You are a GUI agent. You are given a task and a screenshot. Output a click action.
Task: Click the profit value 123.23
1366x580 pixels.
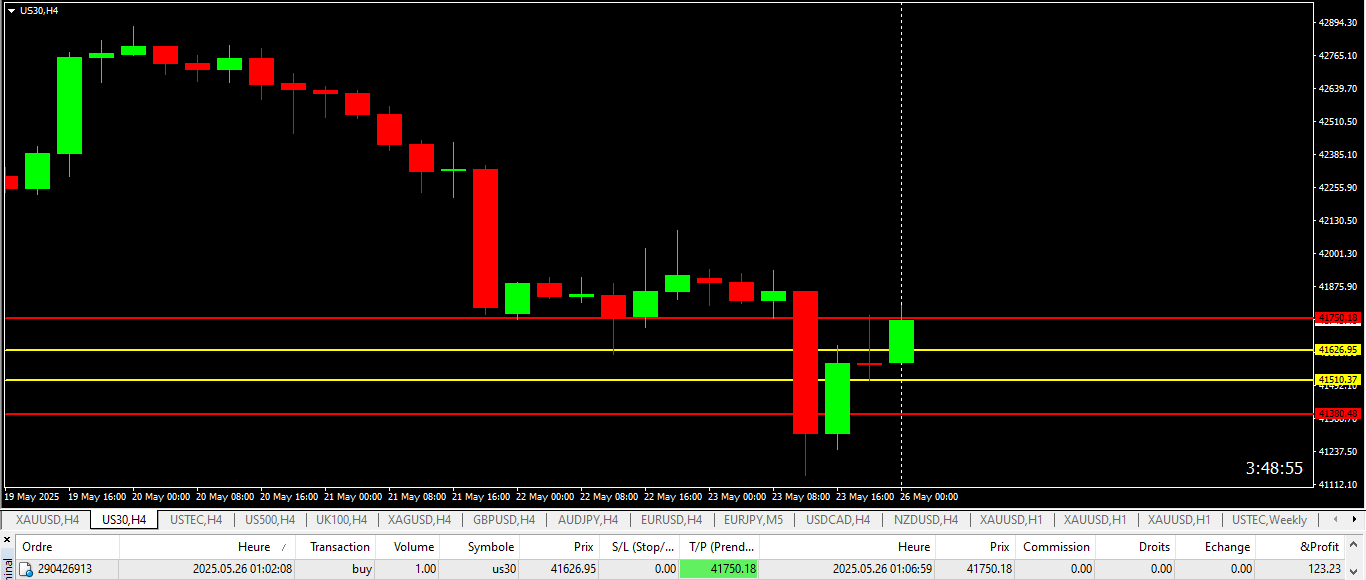pos(1323,569)
